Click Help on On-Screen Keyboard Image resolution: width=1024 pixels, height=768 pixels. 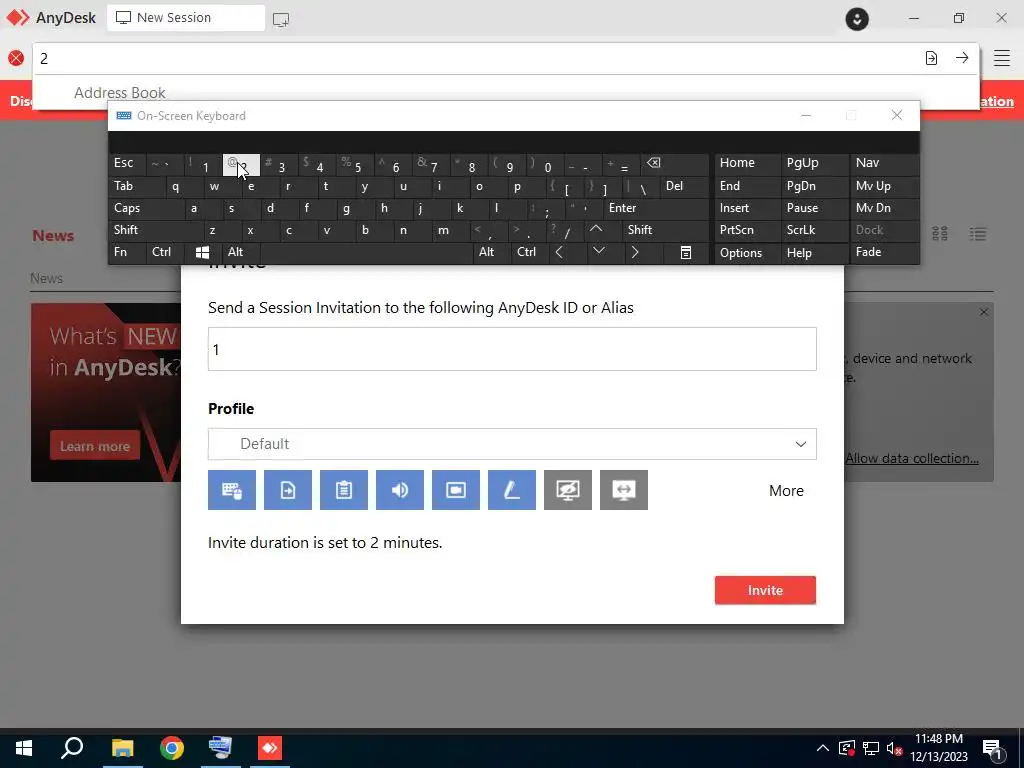coord(814,253)
